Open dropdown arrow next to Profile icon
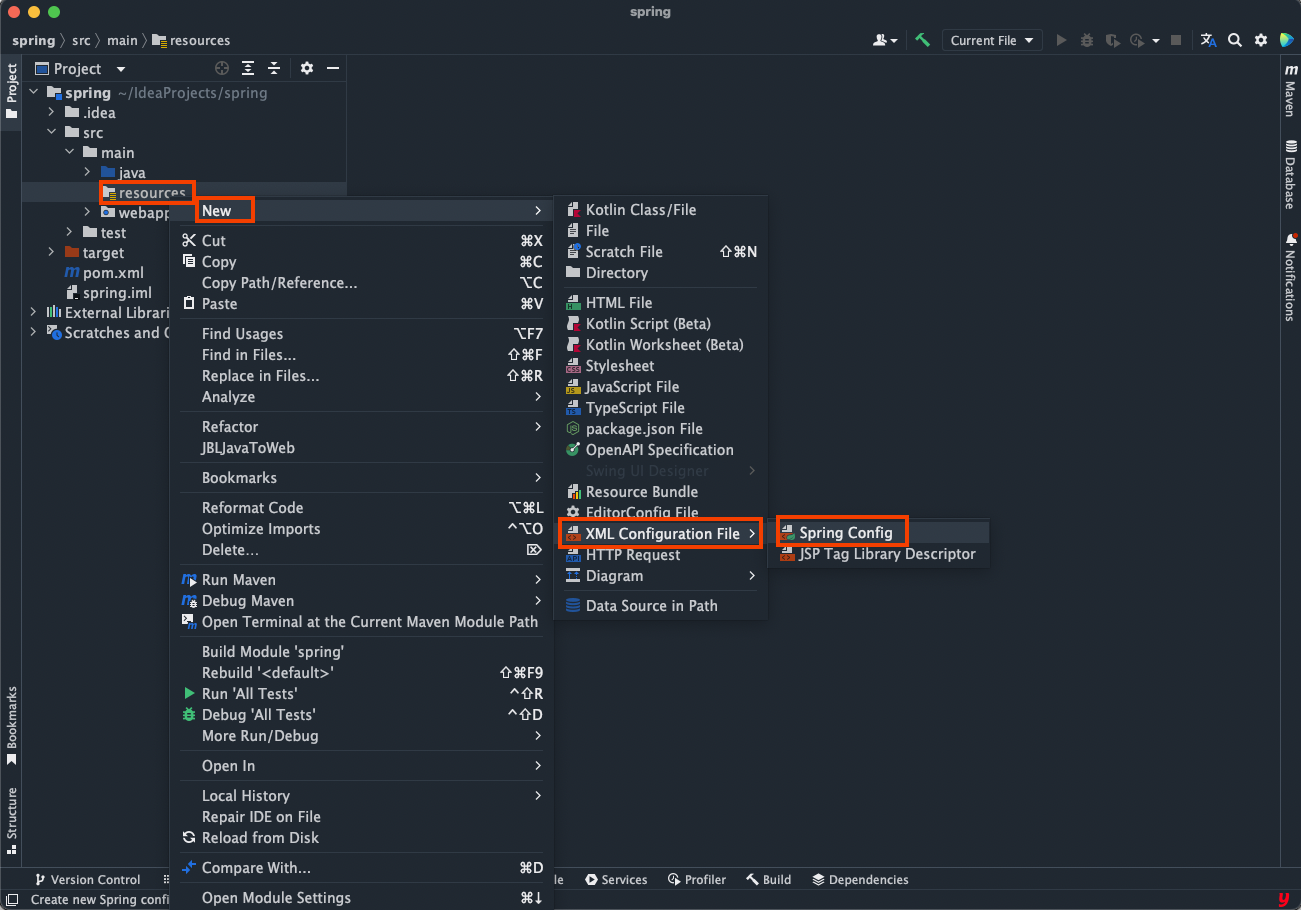 click(1155, 41)
